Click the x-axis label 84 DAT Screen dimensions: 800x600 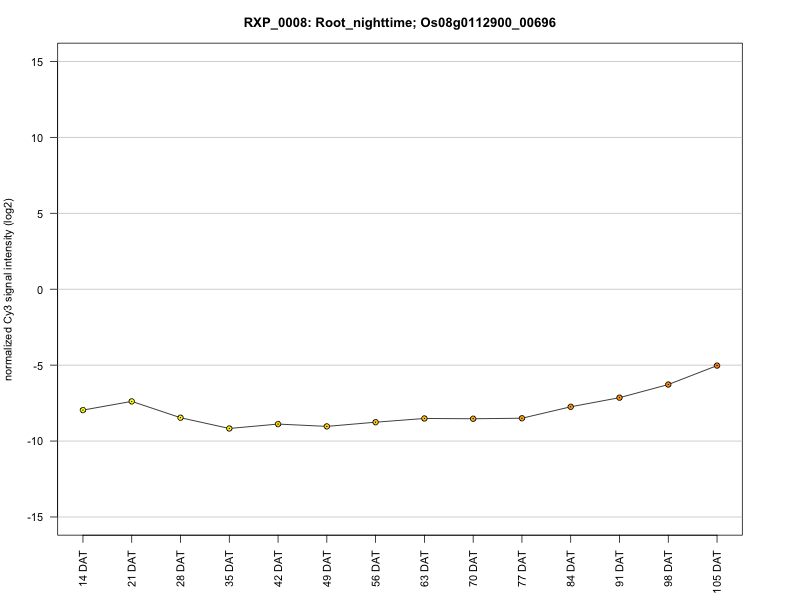(x=571, y=568)
